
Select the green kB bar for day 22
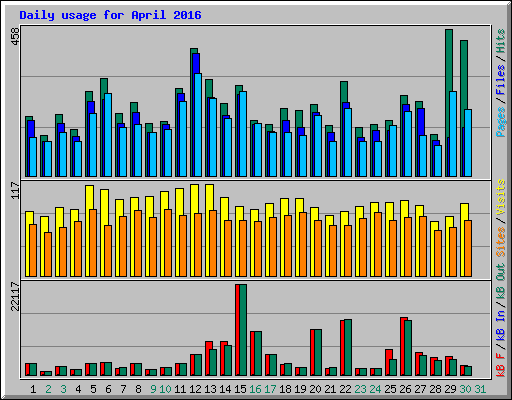click(x=348, y=348)
